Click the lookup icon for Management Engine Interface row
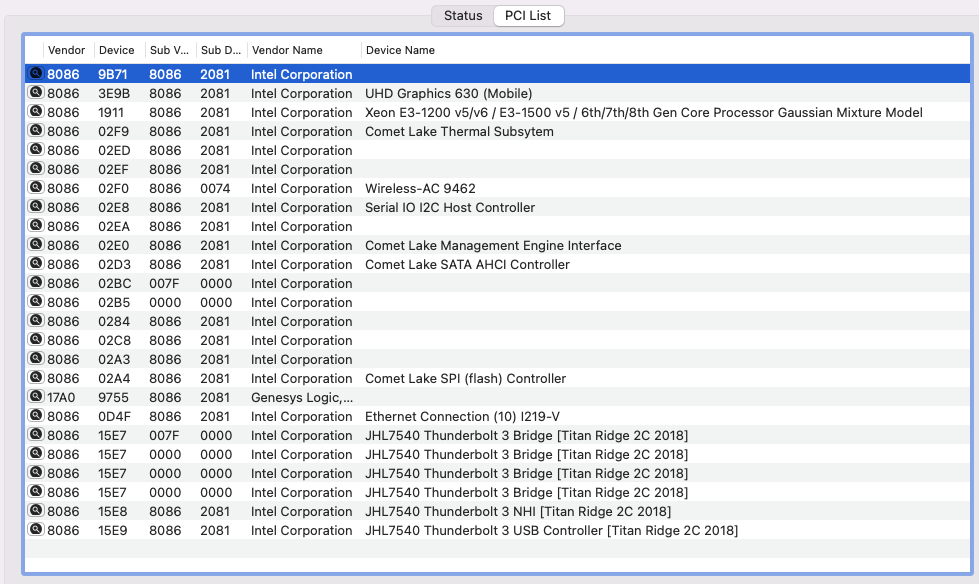Screen dimensions: 979x584 click(36, 245)
